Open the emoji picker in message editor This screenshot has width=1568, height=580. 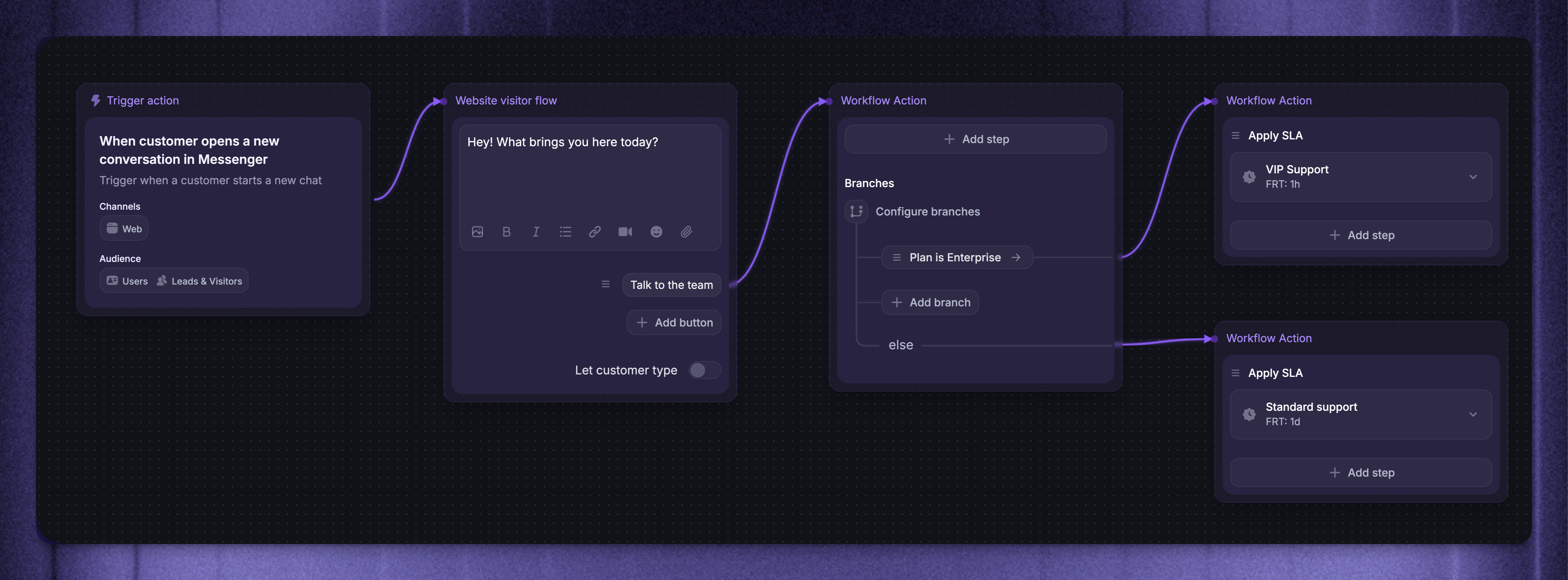click(656, 232)
